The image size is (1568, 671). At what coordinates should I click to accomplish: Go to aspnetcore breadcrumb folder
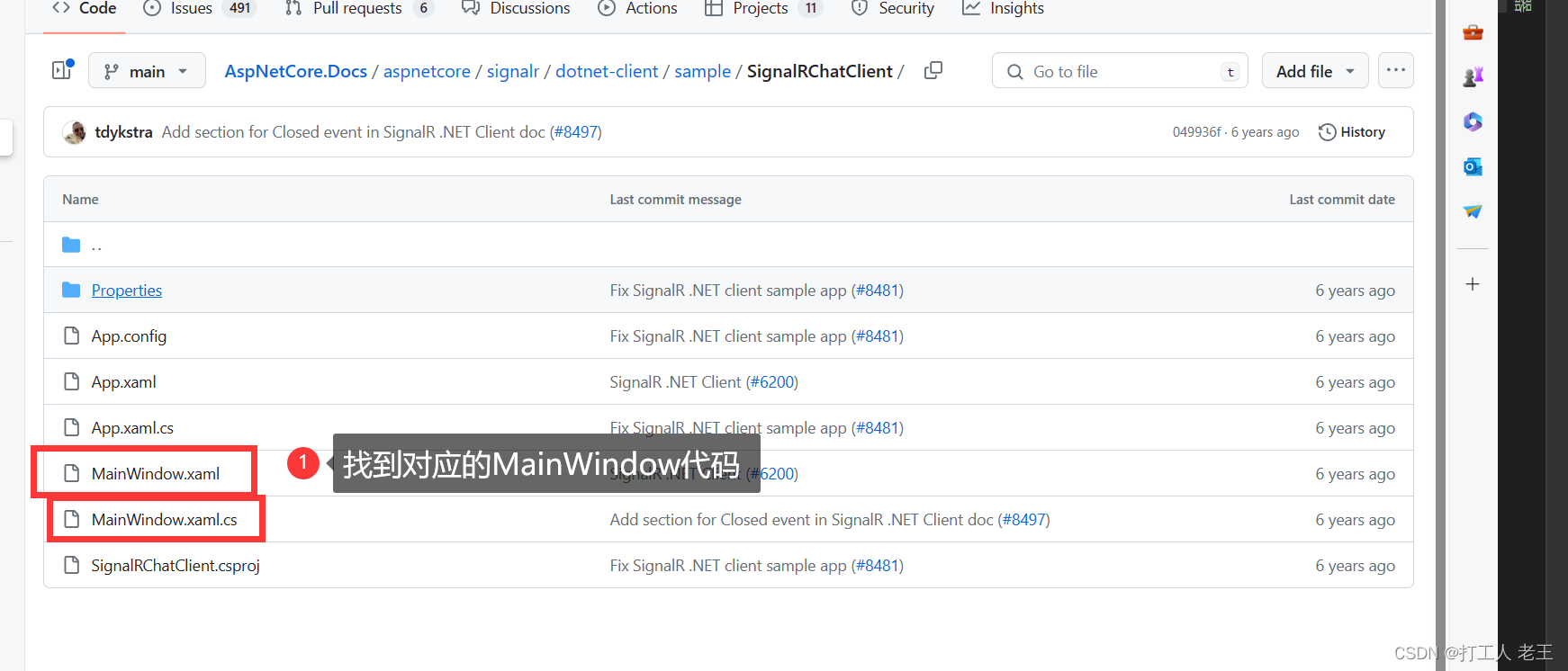pos(427,71)
